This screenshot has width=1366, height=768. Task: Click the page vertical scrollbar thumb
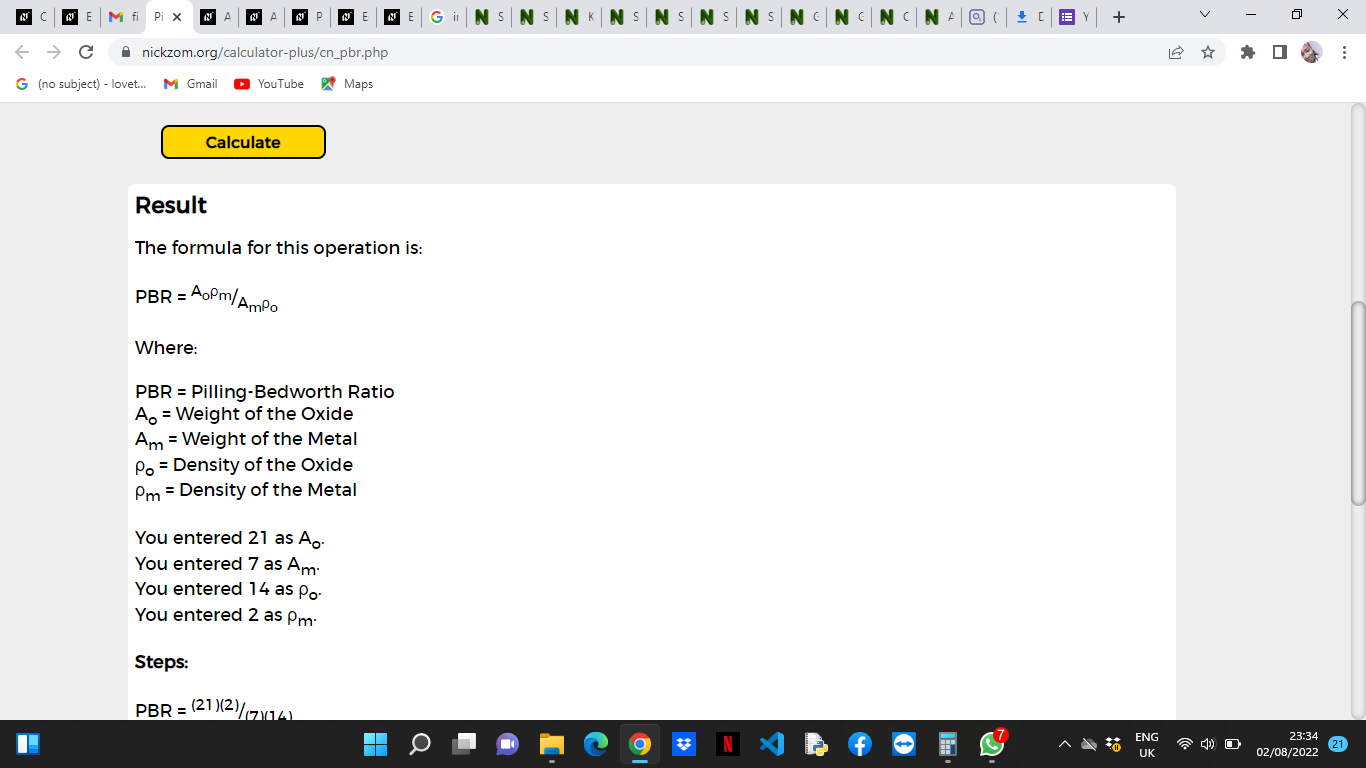(x=1357, y=403)
